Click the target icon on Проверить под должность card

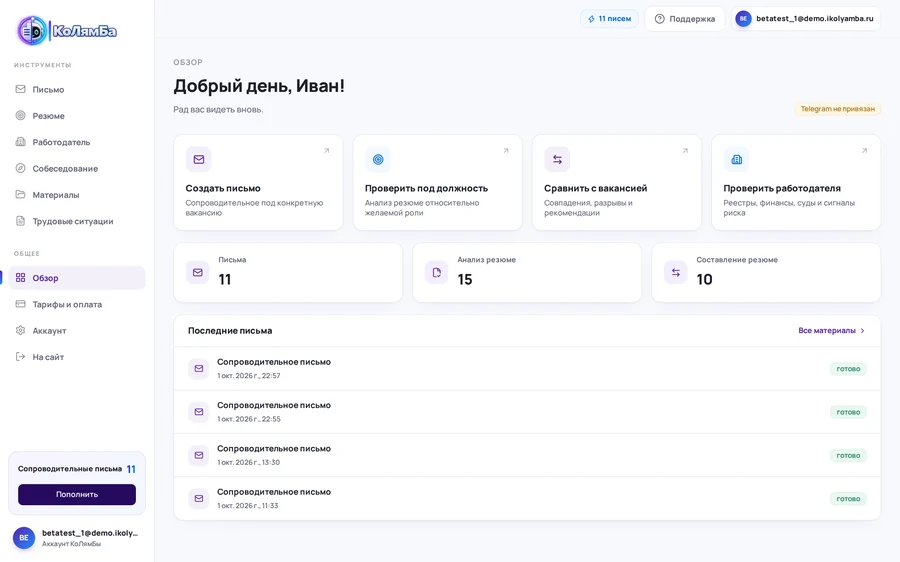[x=378, y=160]
